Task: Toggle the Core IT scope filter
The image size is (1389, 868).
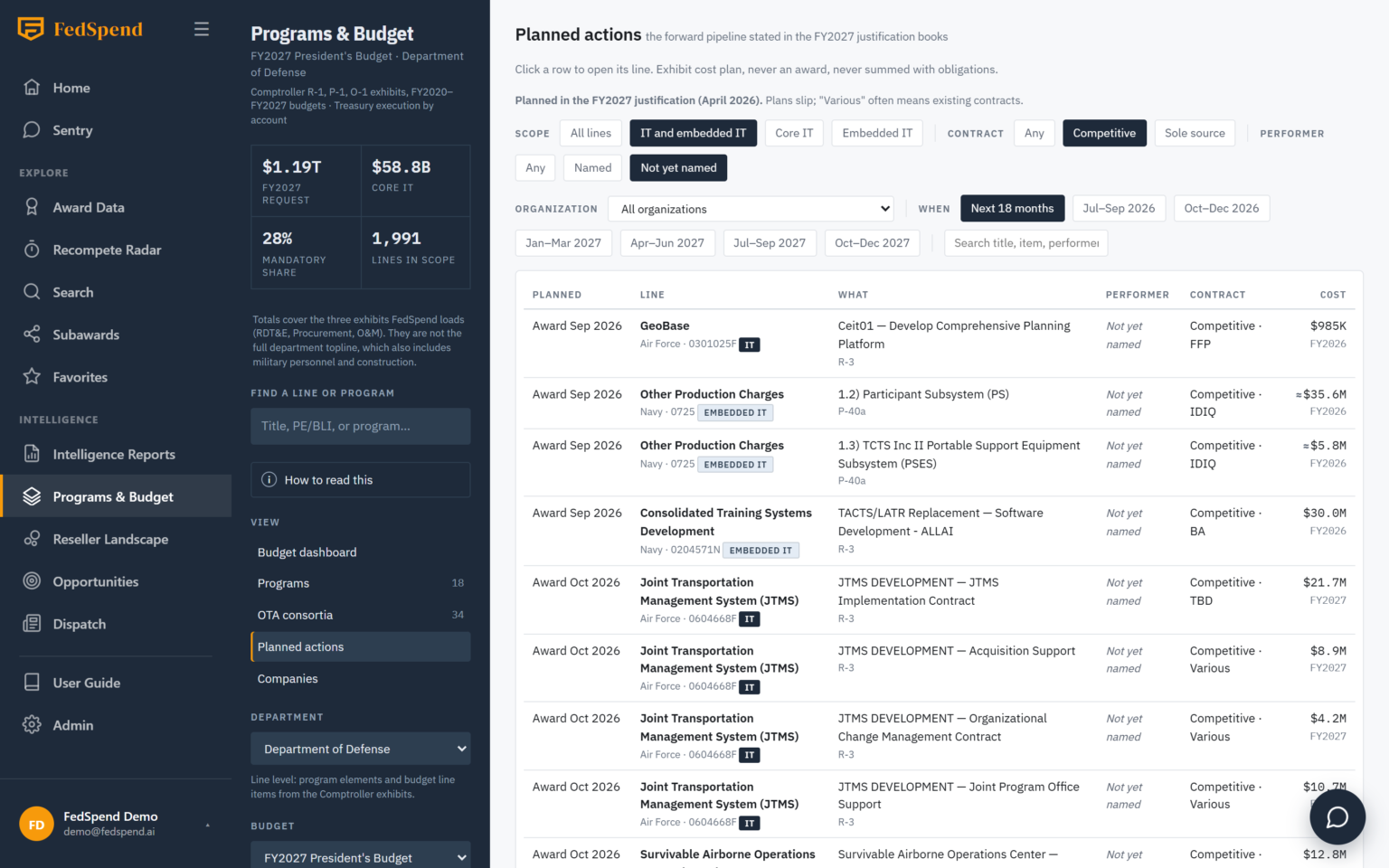Action: coord(794,133)
